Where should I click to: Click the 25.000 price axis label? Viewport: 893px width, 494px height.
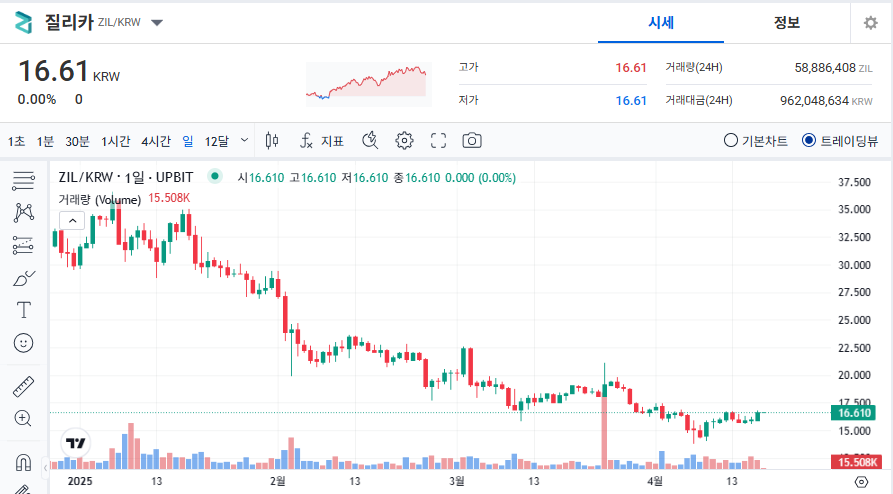[854, 320]
